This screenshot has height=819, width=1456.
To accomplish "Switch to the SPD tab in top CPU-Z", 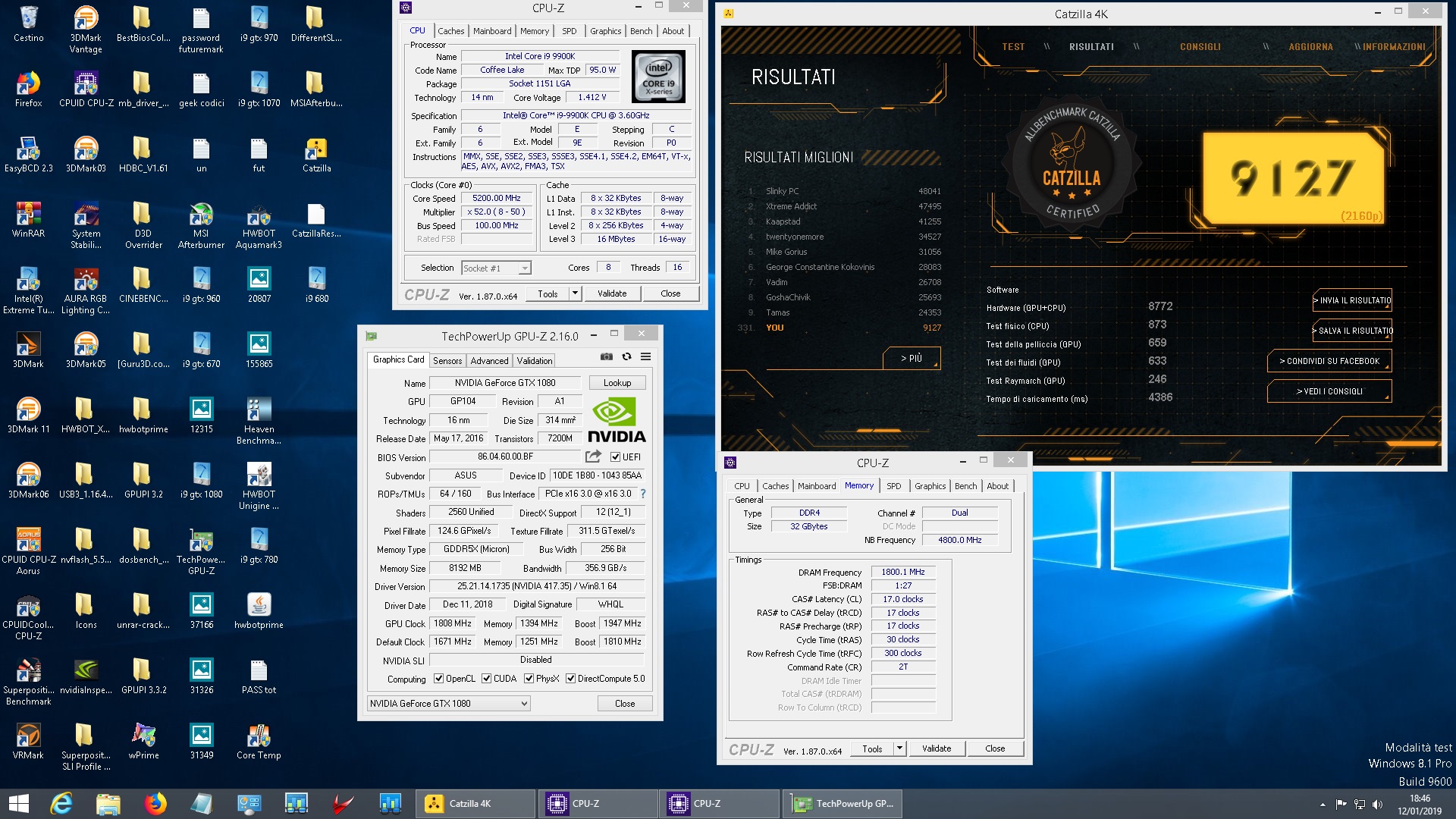I will (x=569, y=31).
